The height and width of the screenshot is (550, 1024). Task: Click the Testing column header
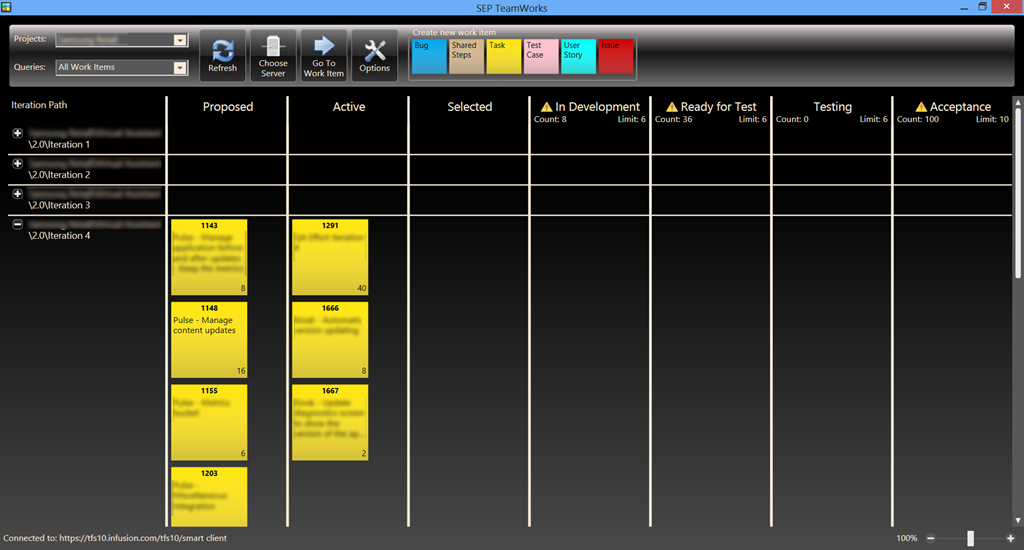click(x=832, y=106)
